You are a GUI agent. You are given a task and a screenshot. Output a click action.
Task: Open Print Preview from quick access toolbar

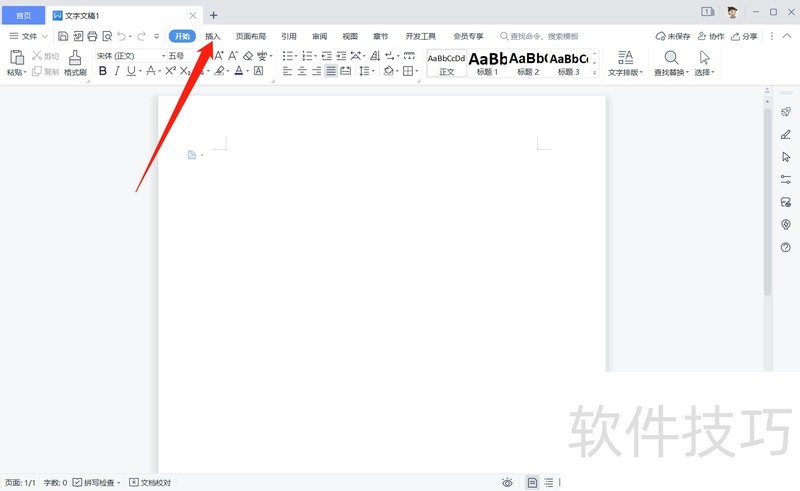click(107, 36)
